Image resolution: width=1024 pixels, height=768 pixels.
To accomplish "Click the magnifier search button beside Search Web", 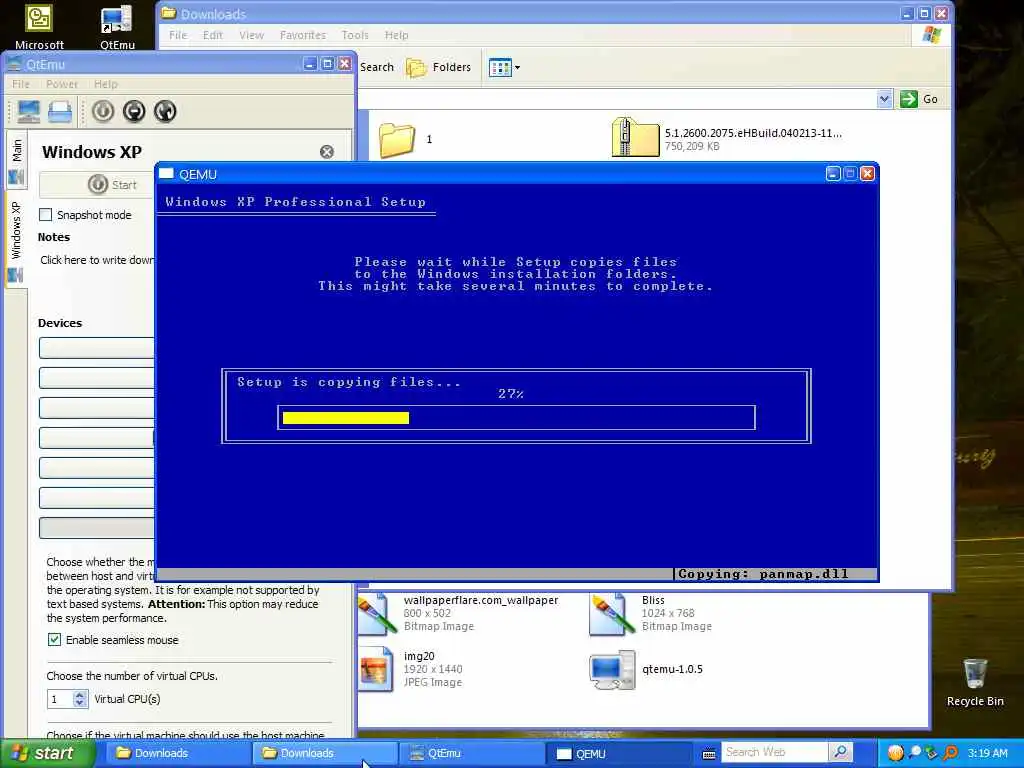I will [x=840, y=753].
